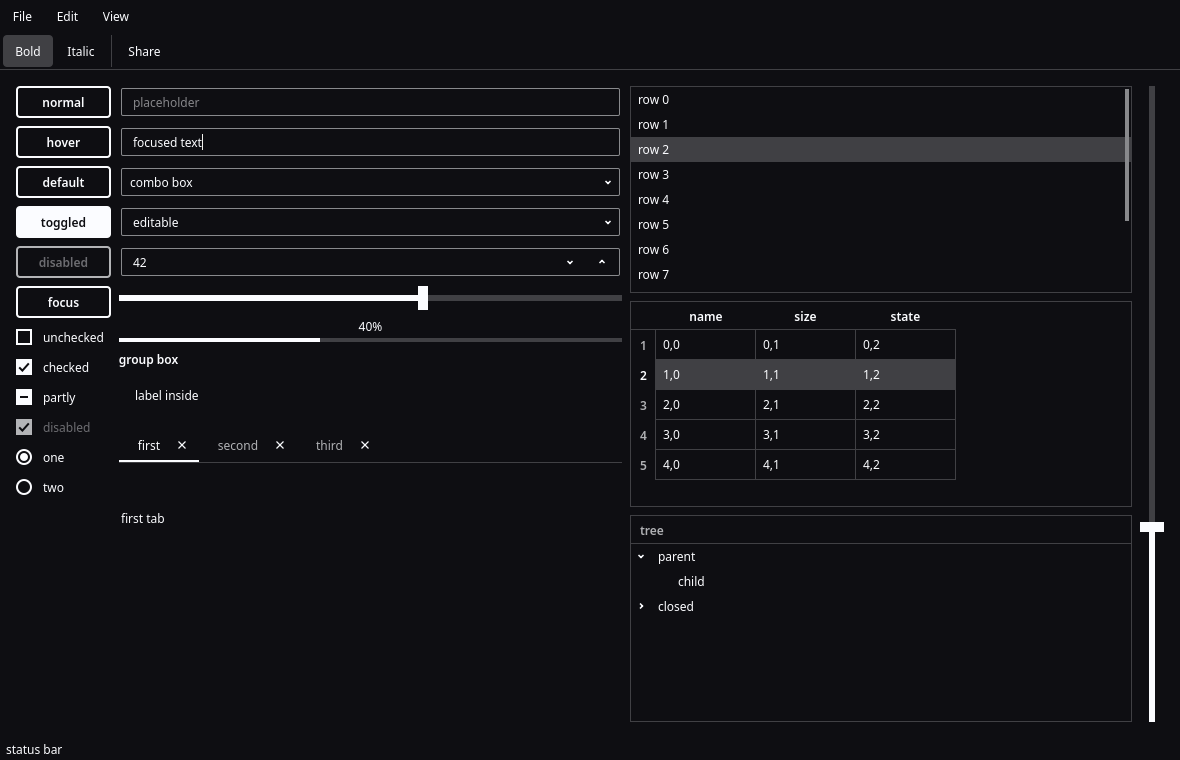1180x760 pixels.
Task: Click the state column header
Action: pos(905,317)
